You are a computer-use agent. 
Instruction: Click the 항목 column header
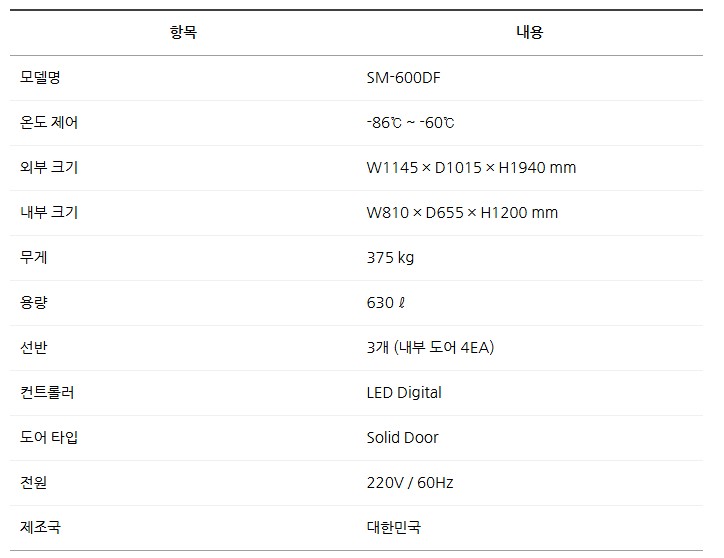click(184, 32)
